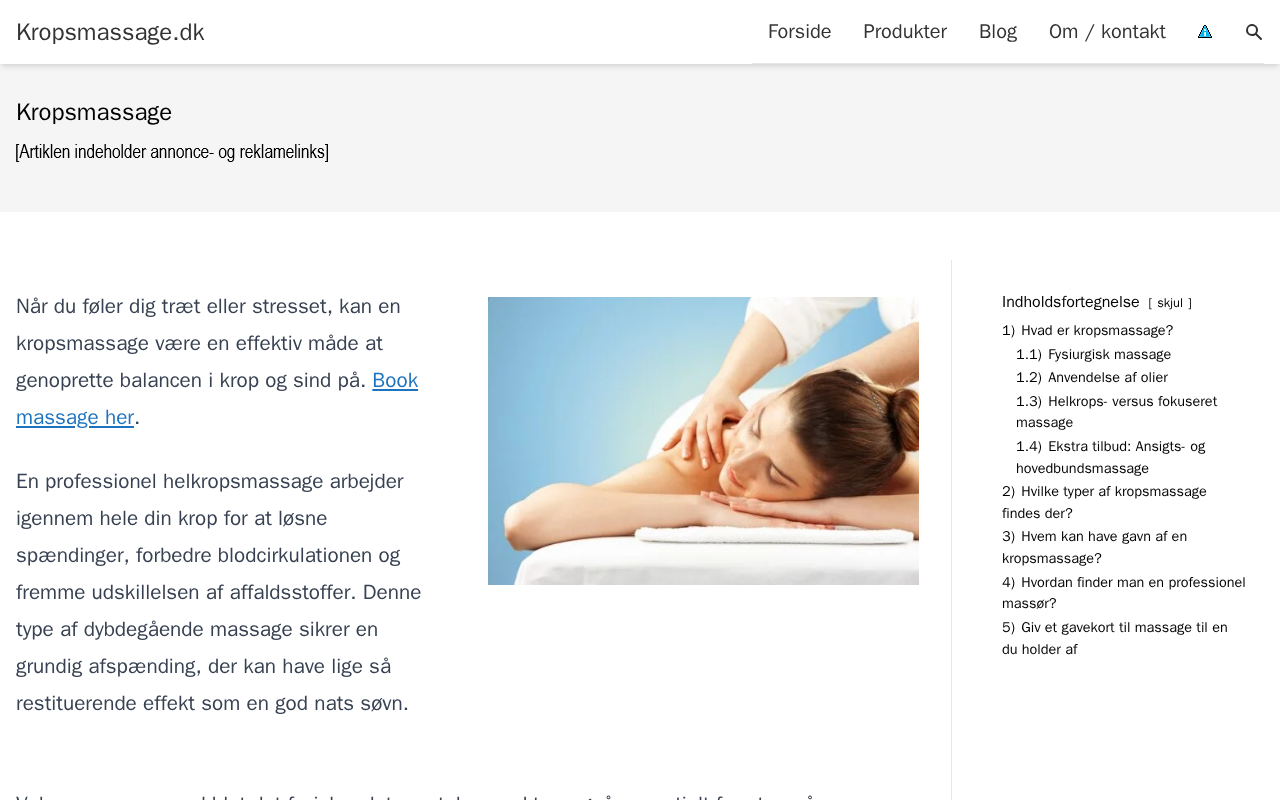Open the Produkter menu item

[905, 32]
